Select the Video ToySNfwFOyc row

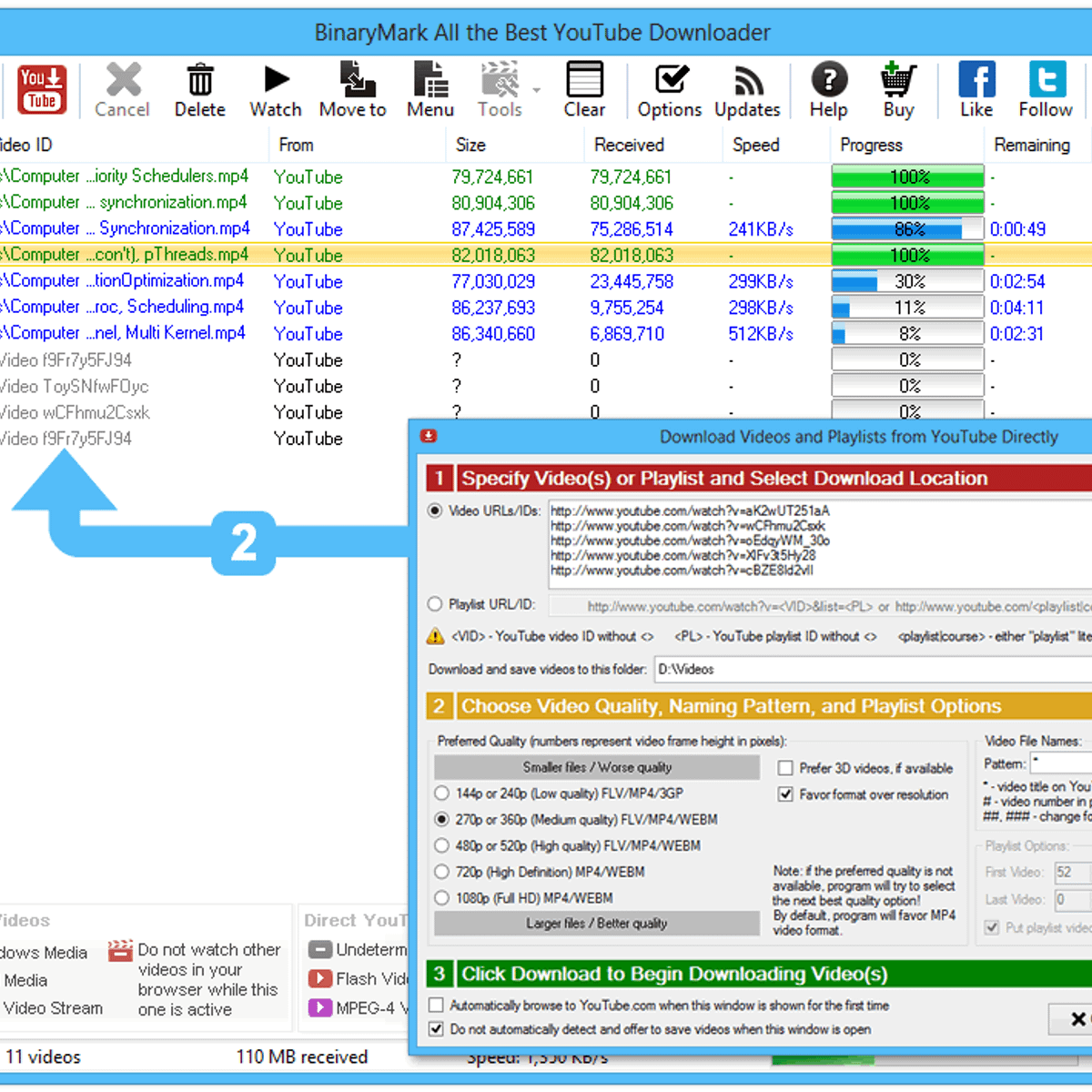(546, 386)
